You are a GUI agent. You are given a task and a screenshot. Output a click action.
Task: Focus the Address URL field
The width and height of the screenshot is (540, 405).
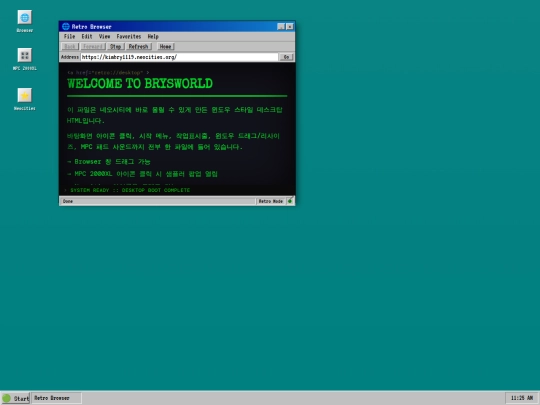pyautogui.click(x=179, y=57)
